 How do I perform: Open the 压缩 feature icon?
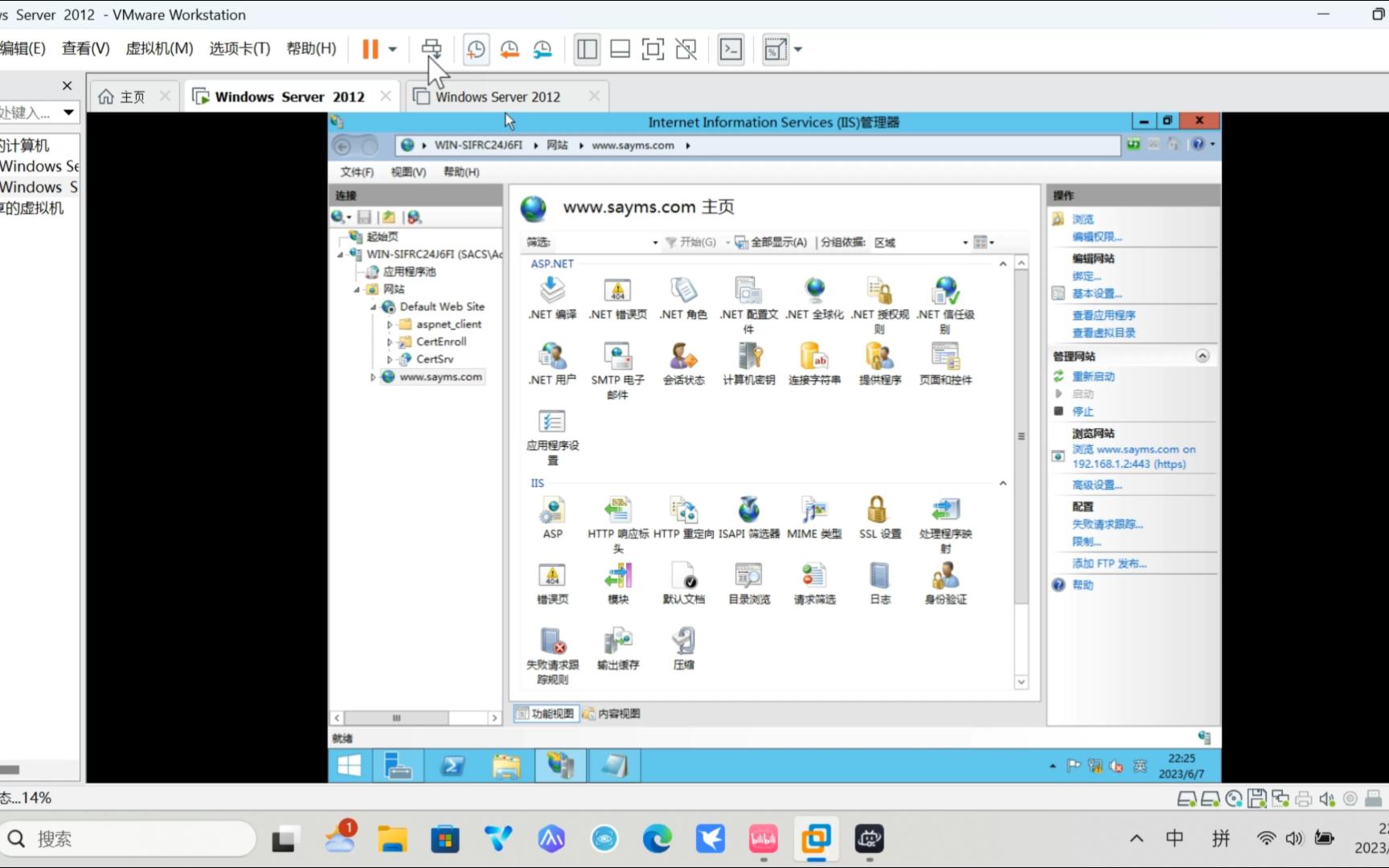coord(683,649)
